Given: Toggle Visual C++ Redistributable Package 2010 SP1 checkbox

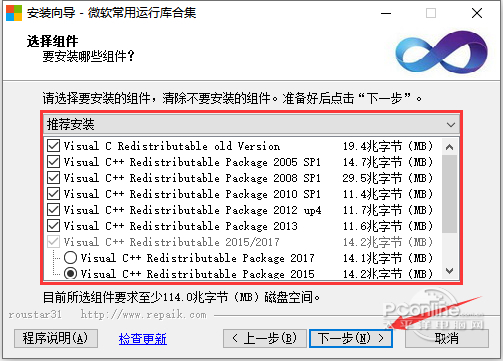Looking at the screenshot, I should pos(54,194).
